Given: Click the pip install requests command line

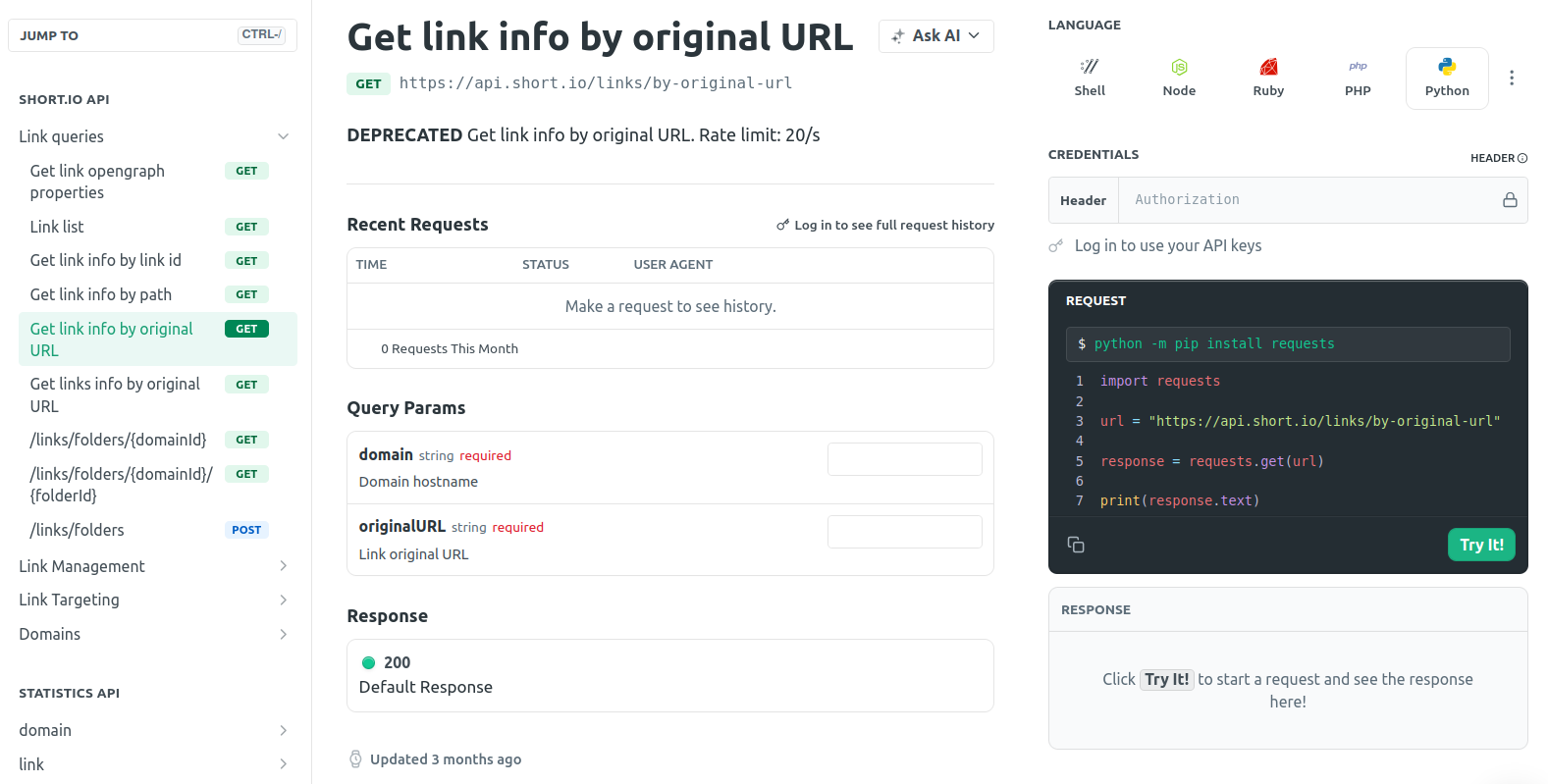Looking at the screenshot, I should (x=1288, y=344).
